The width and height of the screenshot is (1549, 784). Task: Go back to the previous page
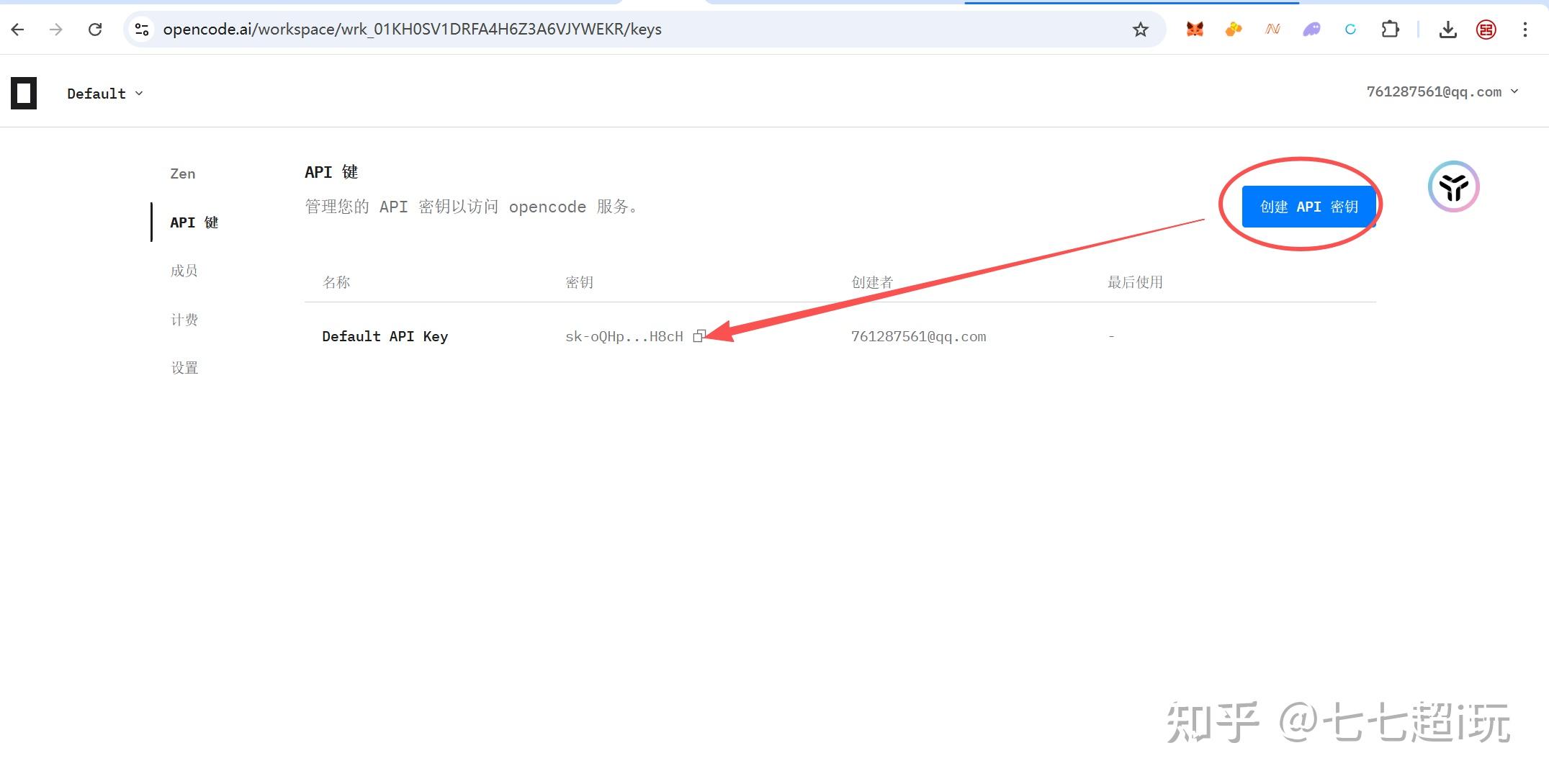pyautogui.click(x=18, y=30)
